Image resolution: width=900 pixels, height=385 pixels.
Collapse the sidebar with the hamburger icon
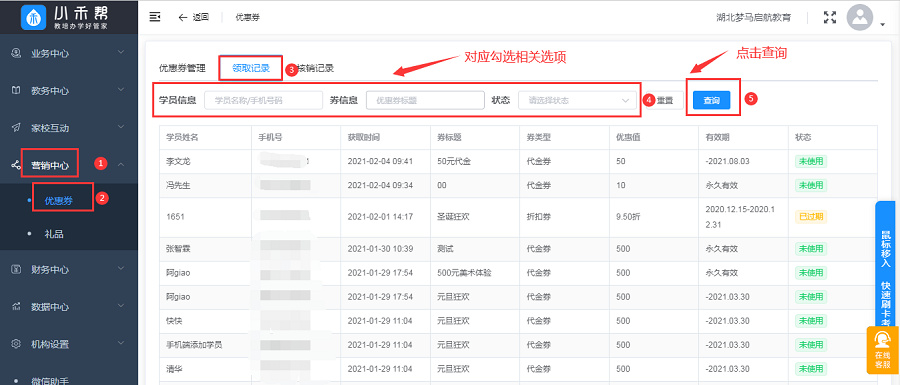click(x=154, y=17)
